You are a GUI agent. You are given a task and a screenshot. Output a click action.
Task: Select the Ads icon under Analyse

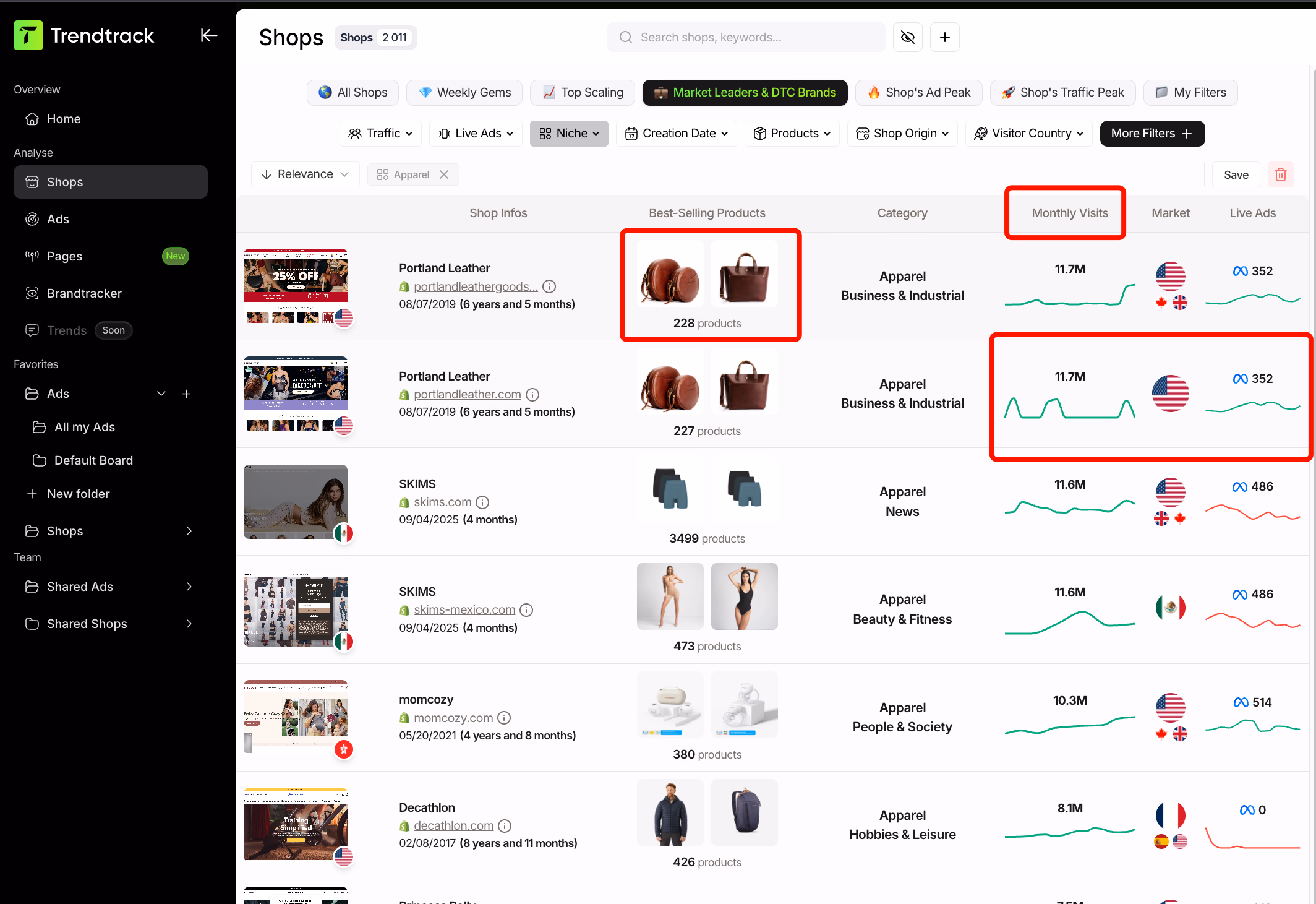32,219
